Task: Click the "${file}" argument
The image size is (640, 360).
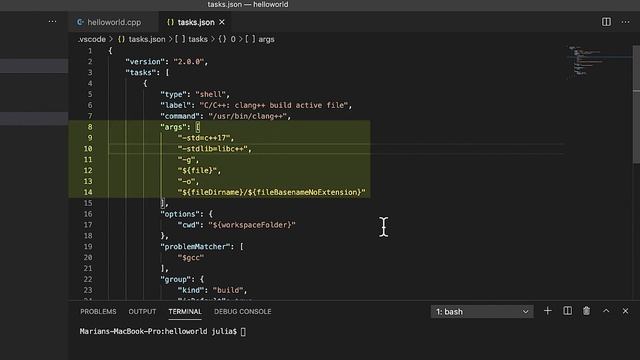Action: [197, 171]
